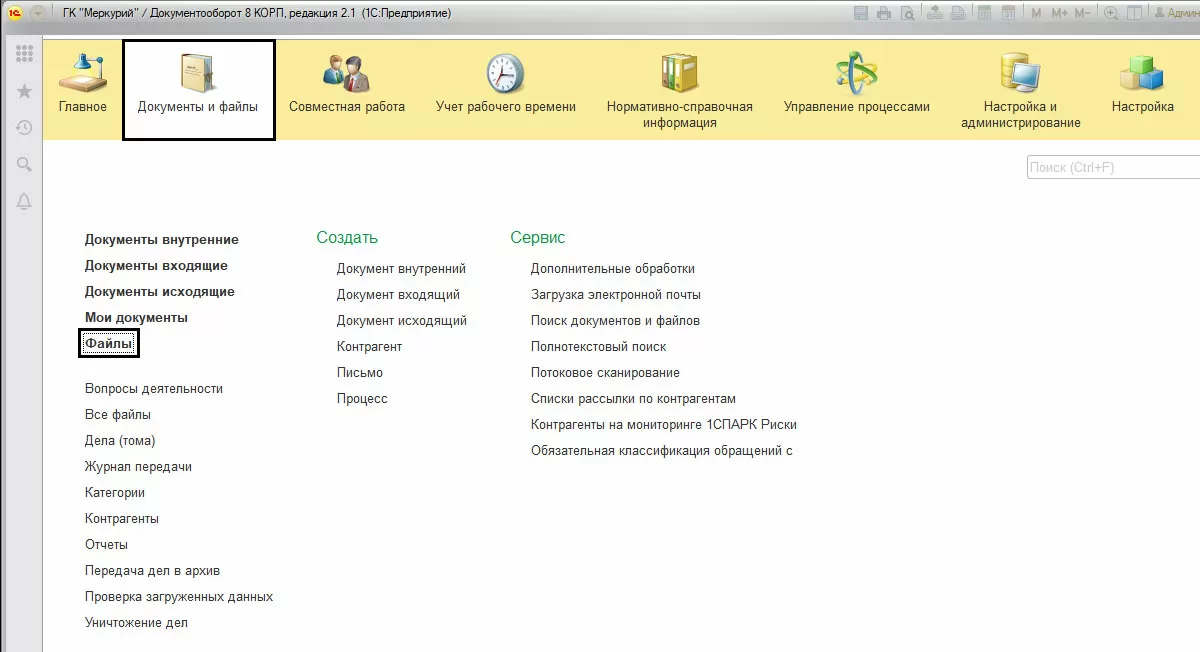Viewport: 1200px width, 652px height.
Task: Open the panel layout settings icon
Action: [1134, 13]
